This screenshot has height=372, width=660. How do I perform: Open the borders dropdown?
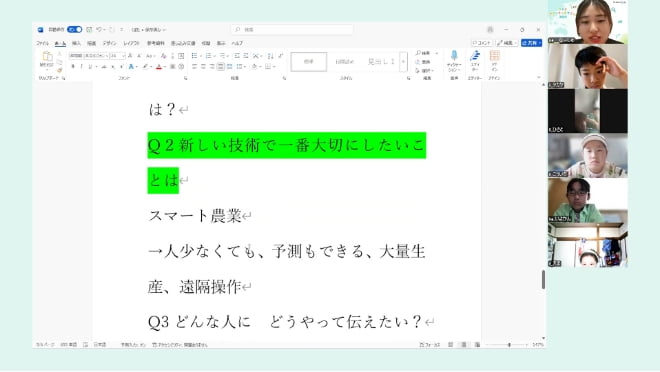tap(274, 66)
